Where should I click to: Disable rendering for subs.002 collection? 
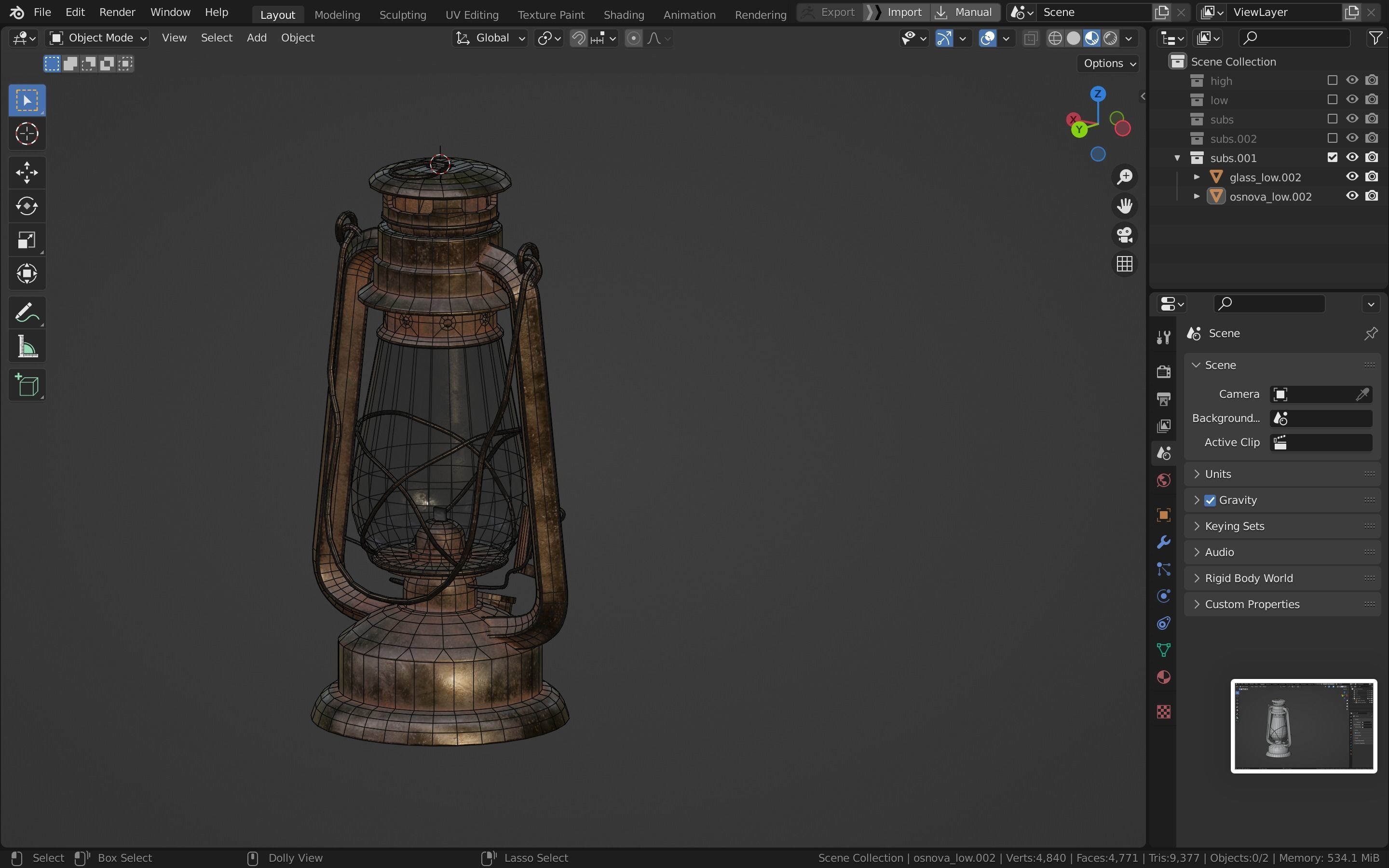coord(1371,138)
